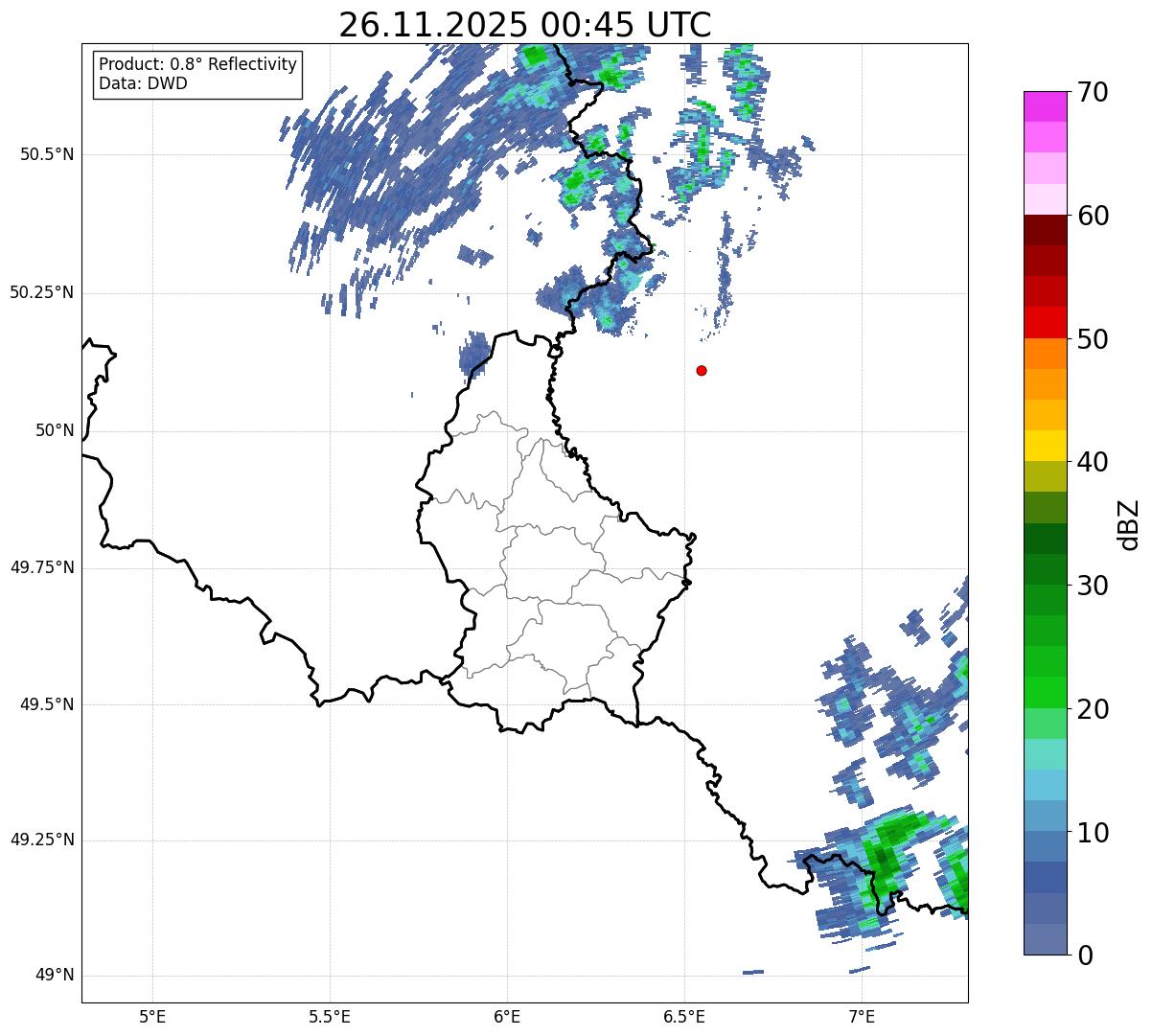Click longitude label 5°E
This screenshot has height=1036, width=1152.
[x=152, y=1016]
